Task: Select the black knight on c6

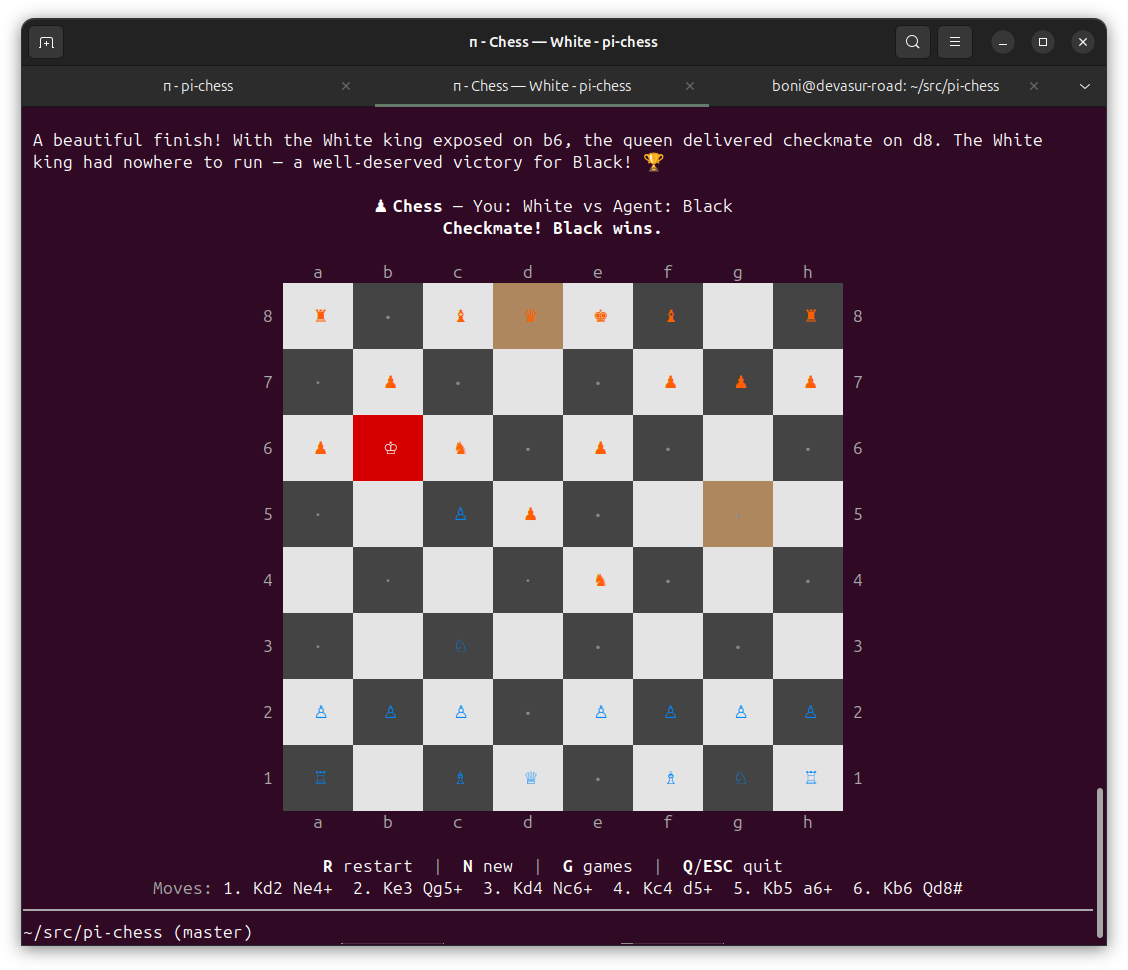Action: coord(458,448)
